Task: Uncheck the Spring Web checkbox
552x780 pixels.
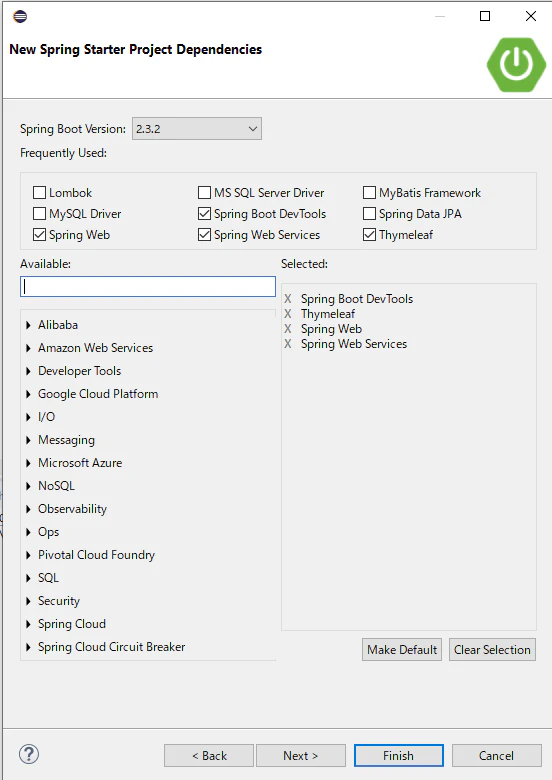Action: [x=39, y=234]
